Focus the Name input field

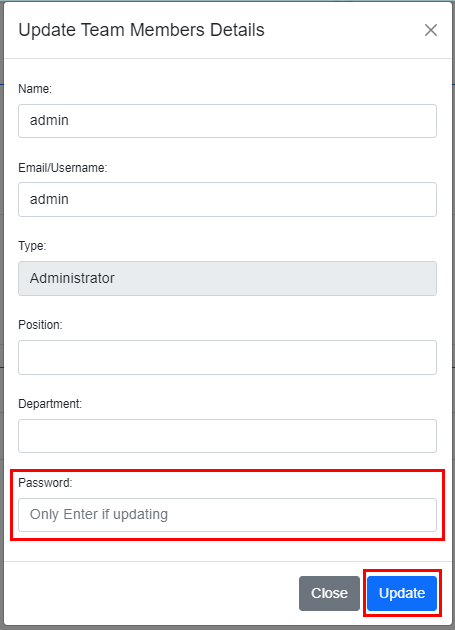[228, 121]
